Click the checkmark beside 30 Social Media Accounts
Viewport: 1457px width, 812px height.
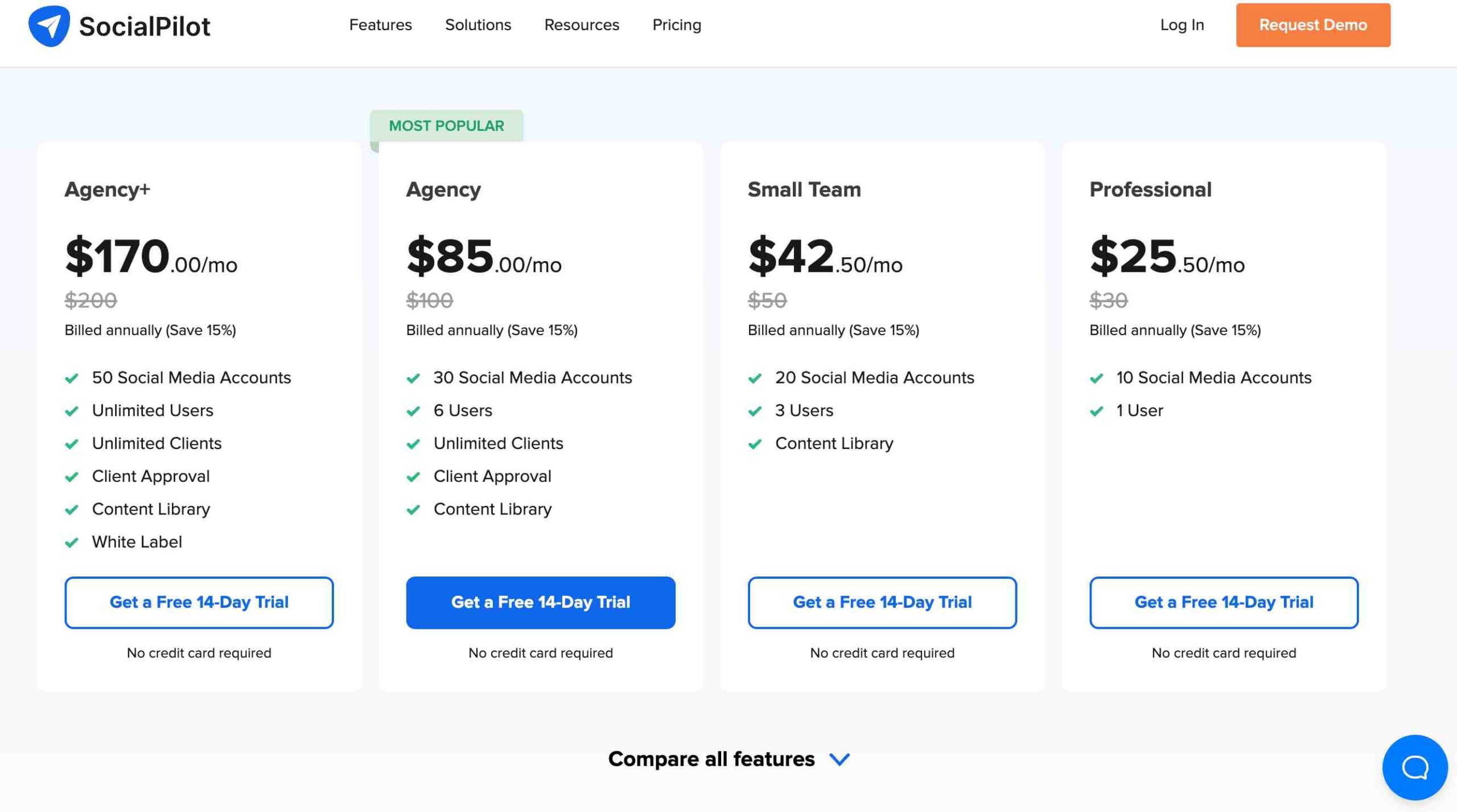[x=413, y=378]
